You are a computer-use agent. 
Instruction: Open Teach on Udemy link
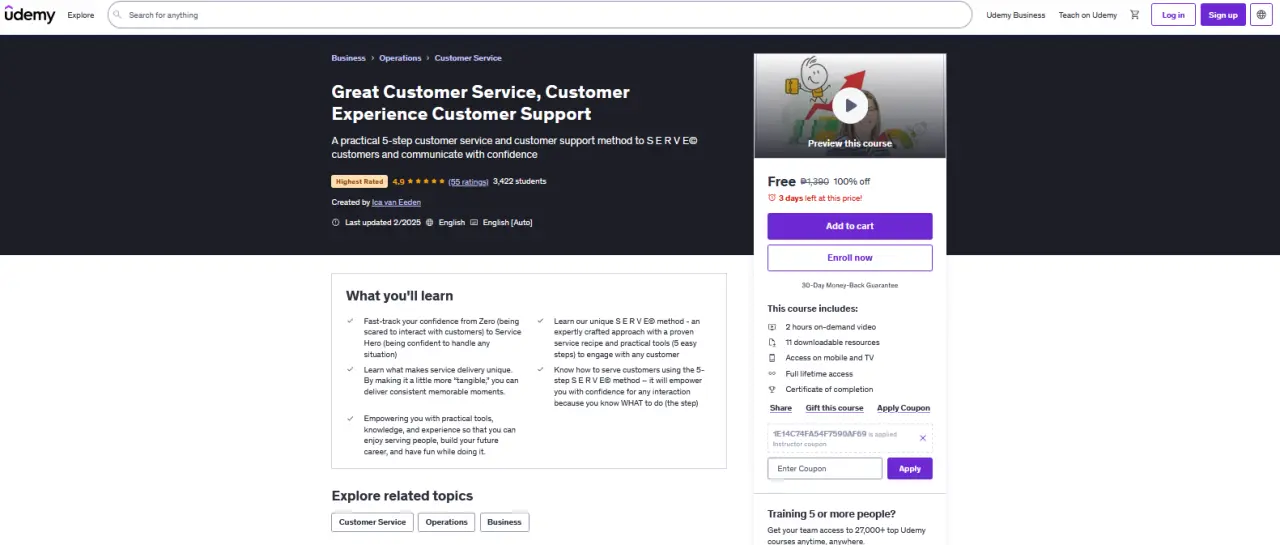[x=1088, y=15]
